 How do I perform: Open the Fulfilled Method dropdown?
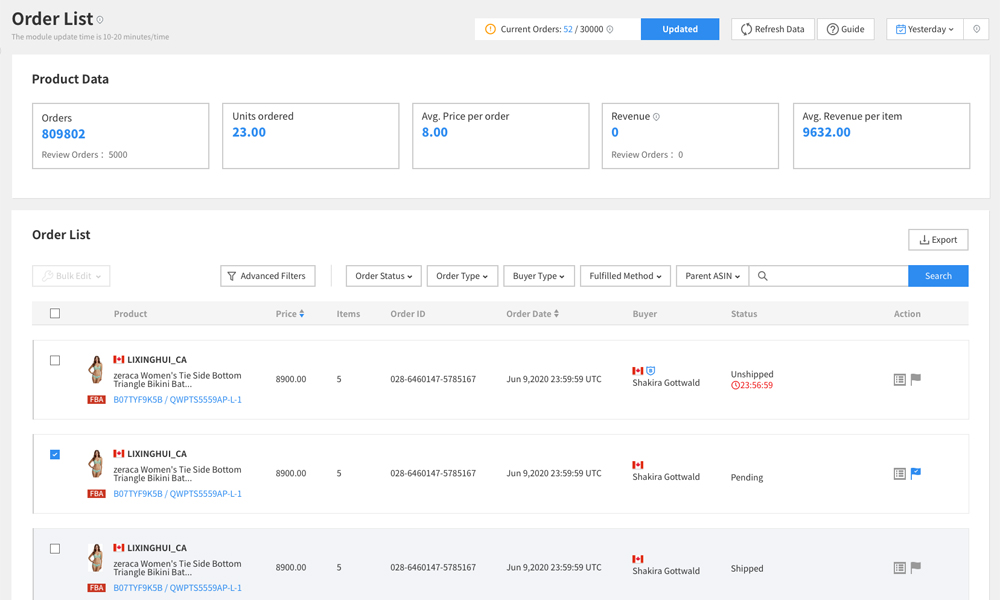click(x=625, y=276)
